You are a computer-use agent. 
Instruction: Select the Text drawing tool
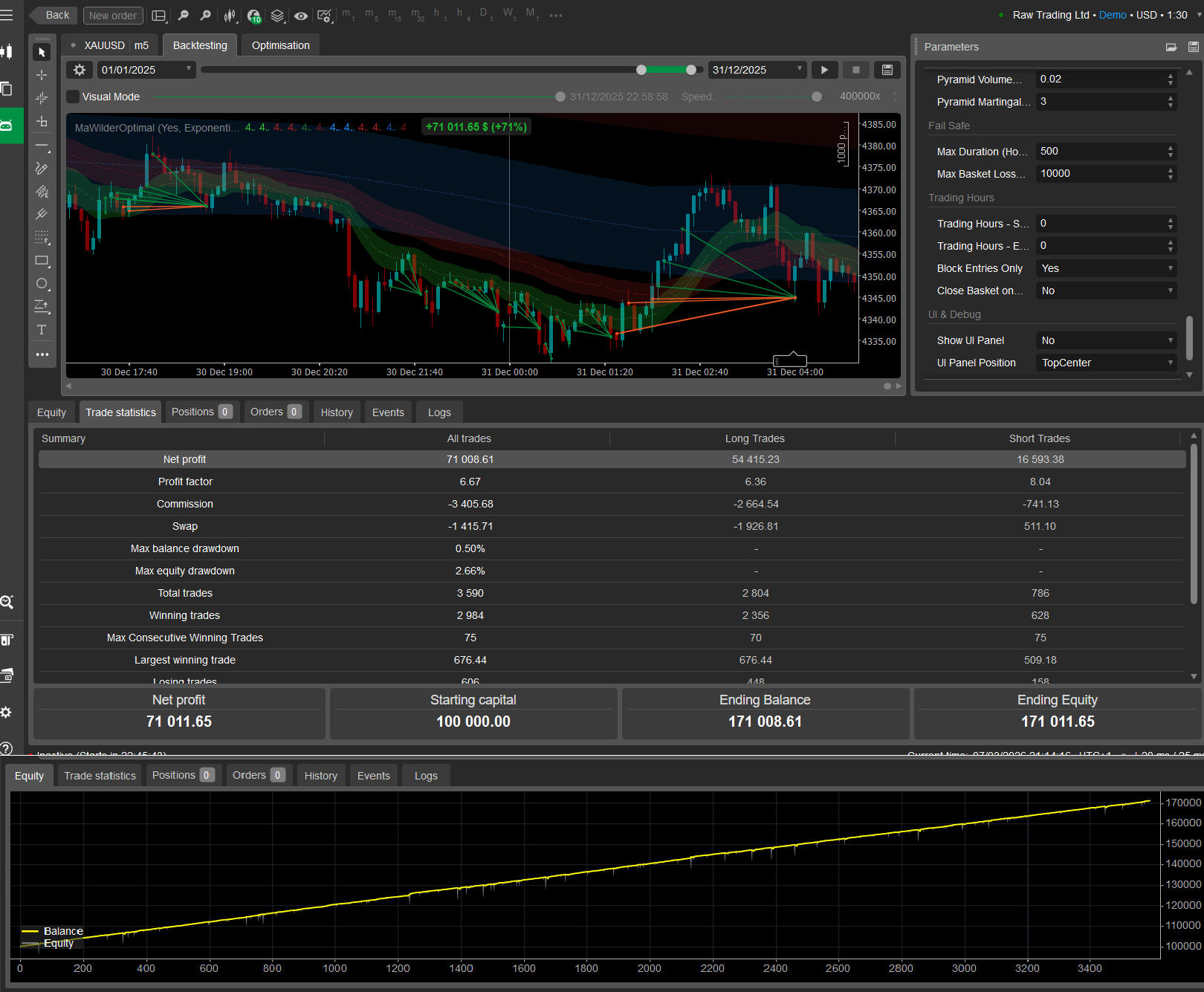(42, 330)
